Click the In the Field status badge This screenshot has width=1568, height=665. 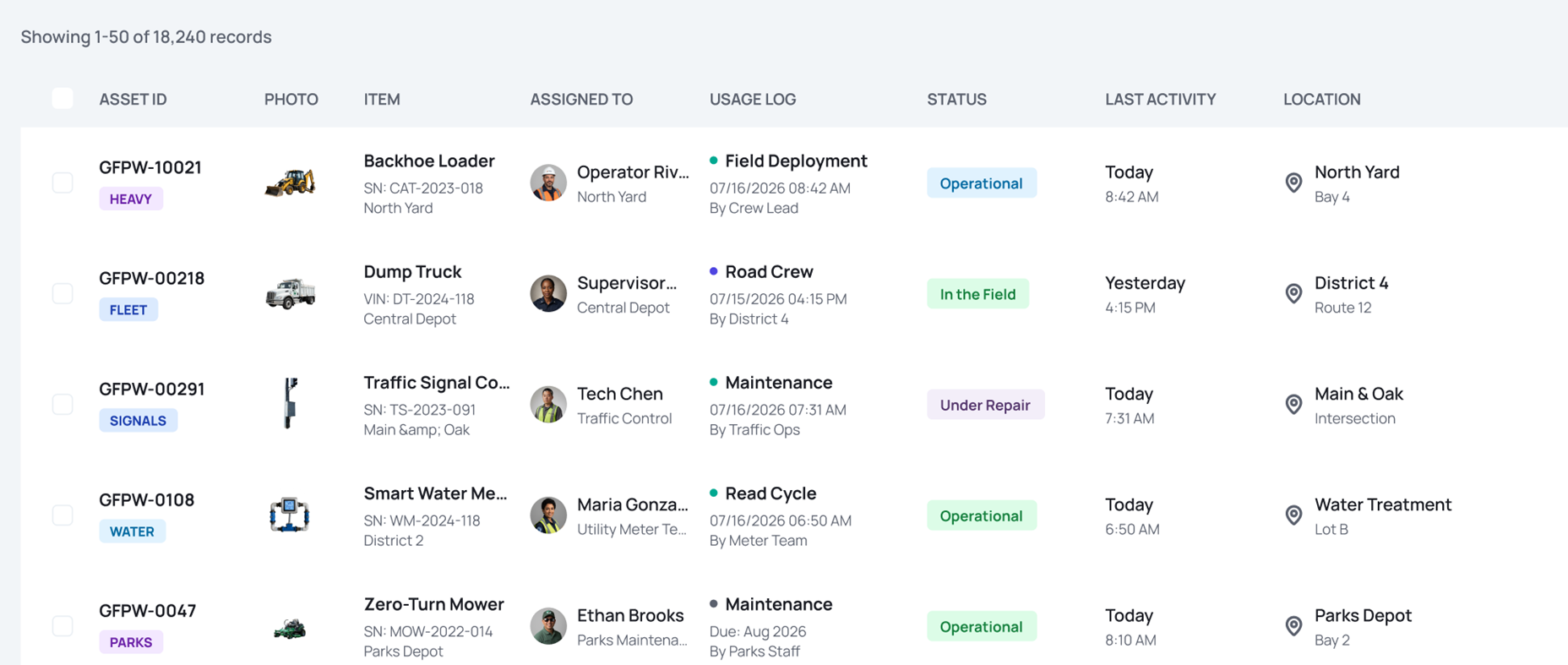(x=977, y=293)
